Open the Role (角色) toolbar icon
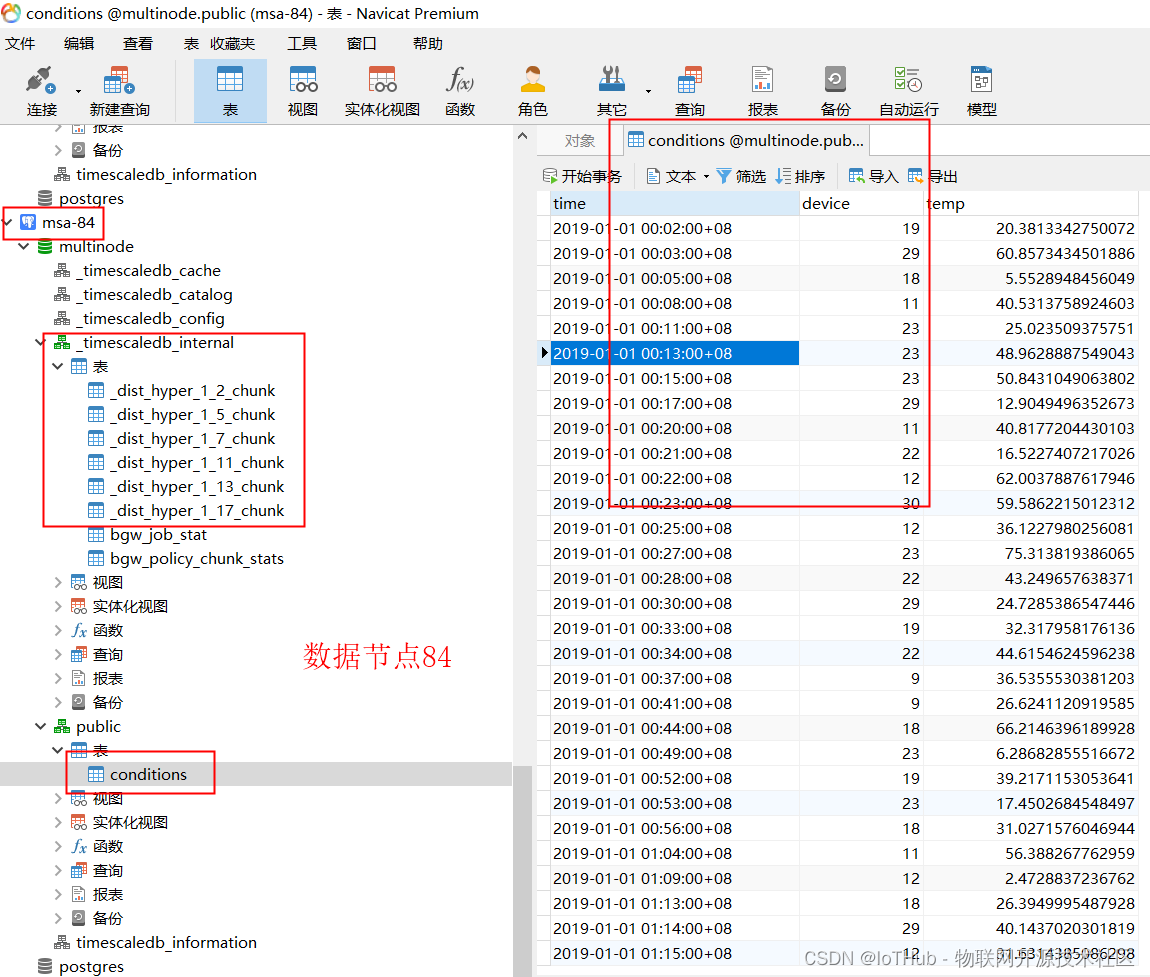The width and height of the screenshot is (1150, 977). point(532,91)
